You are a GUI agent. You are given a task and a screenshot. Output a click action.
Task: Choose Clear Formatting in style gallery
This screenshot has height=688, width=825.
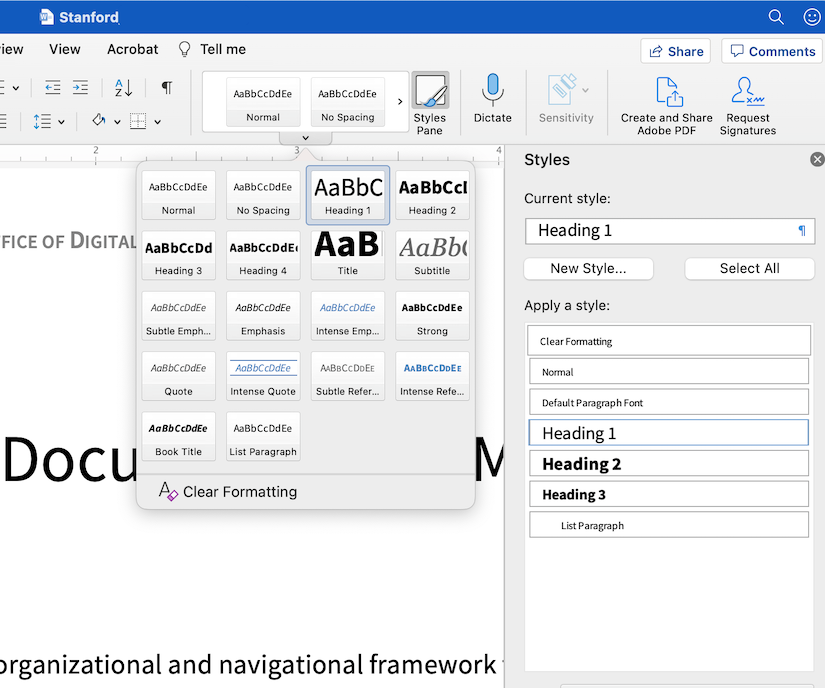click(x=238, y=491)
